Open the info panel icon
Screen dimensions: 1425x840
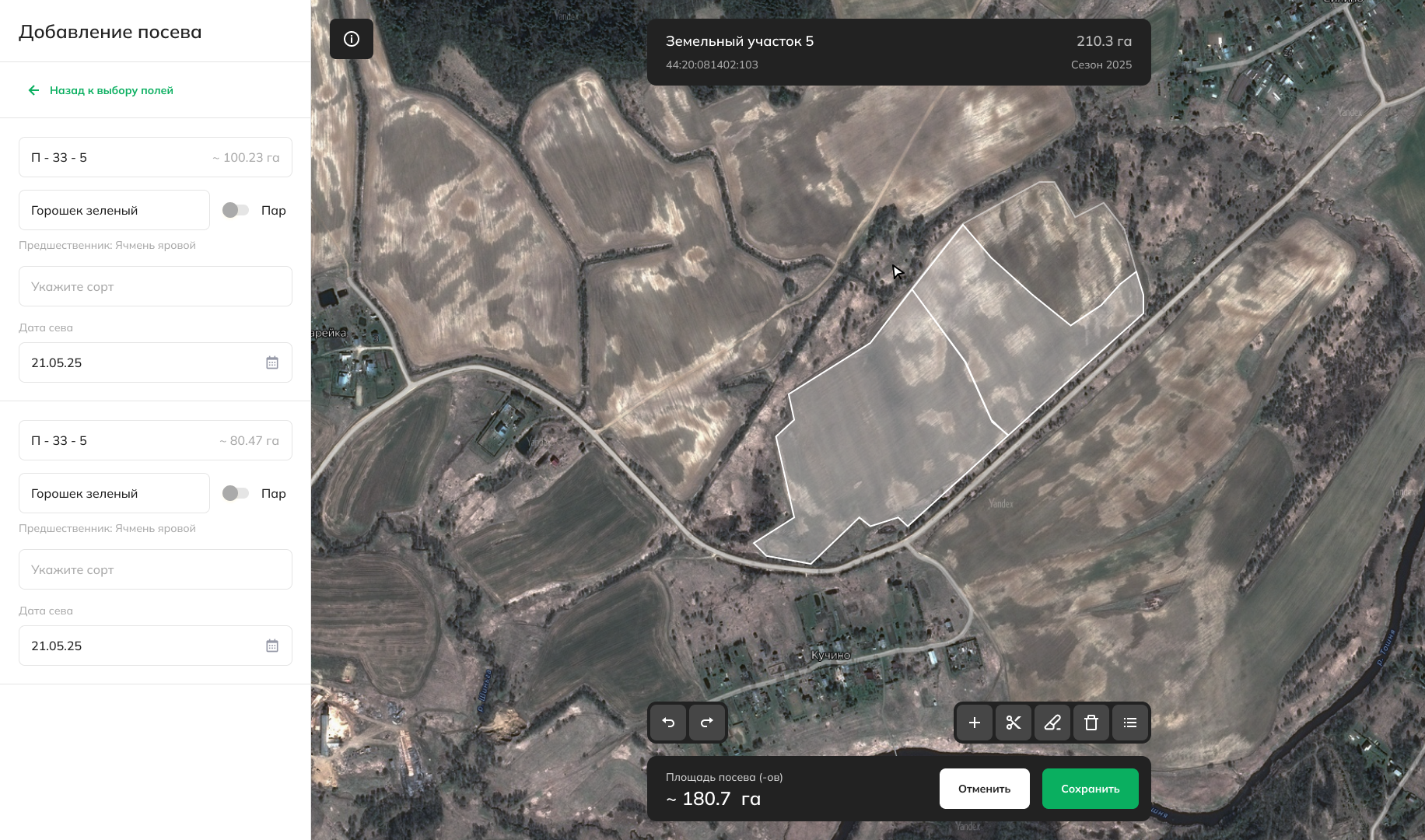[352, 39]
